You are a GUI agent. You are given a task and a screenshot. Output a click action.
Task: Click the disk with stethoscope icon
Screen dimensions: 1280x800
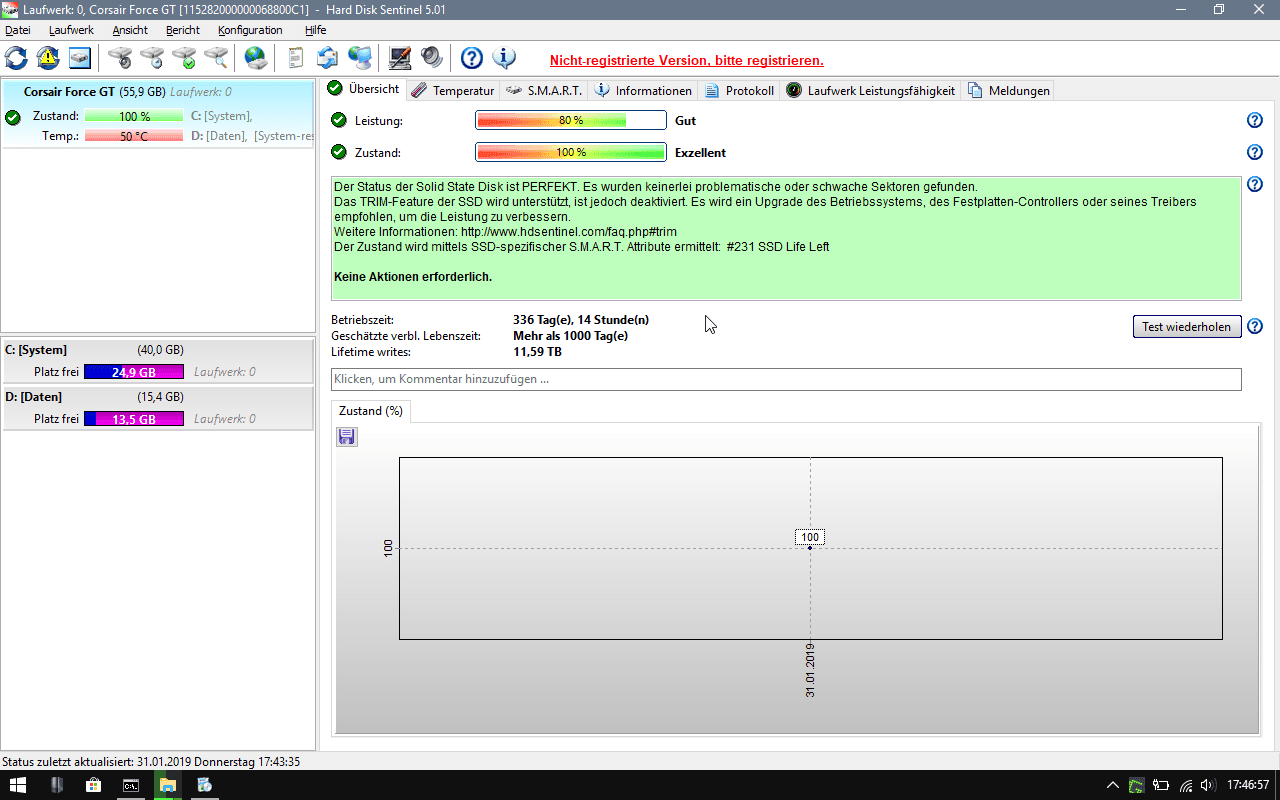click(x=120, y=58)
